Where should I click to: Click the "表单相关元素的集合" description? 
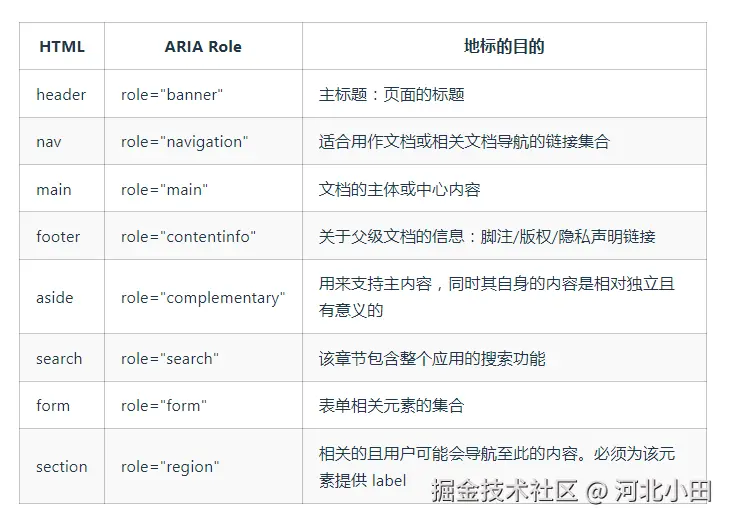[x=391, y=406]
